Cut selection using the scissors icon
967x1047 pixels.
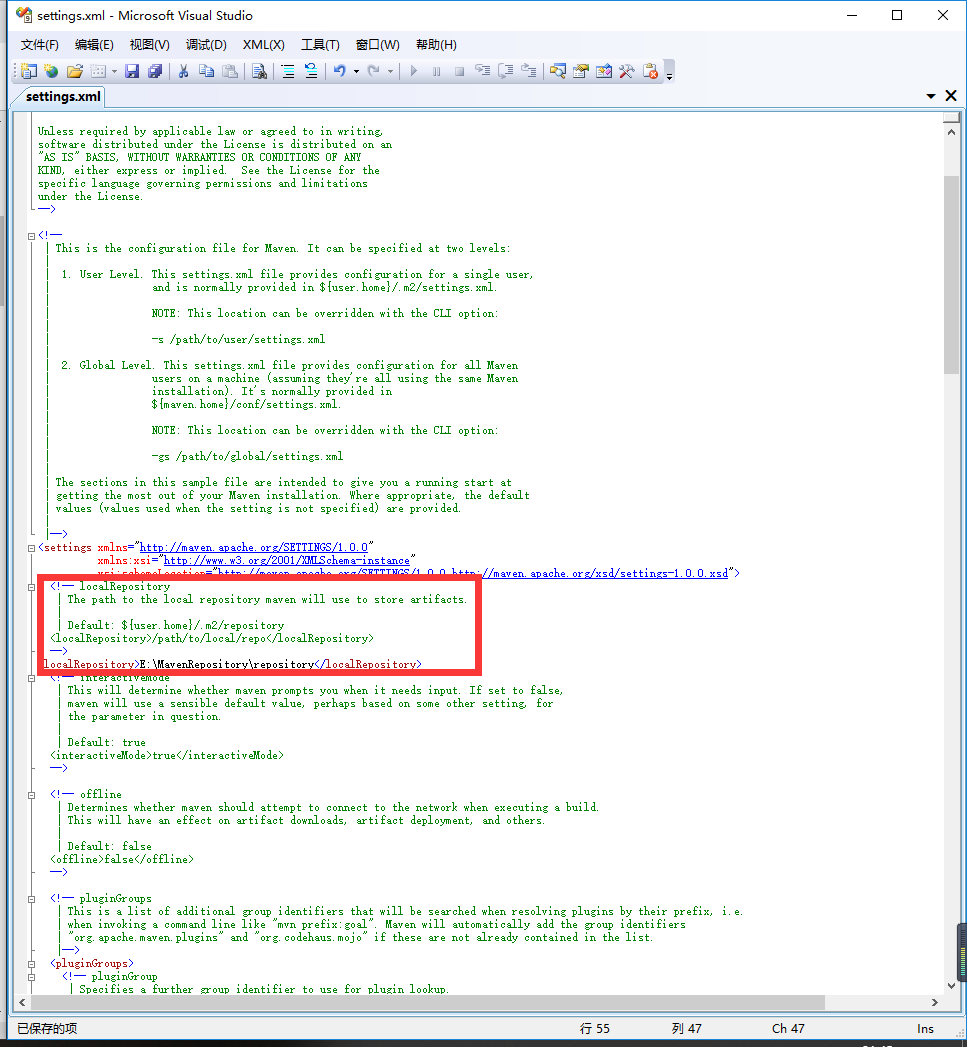pos(184,71)
